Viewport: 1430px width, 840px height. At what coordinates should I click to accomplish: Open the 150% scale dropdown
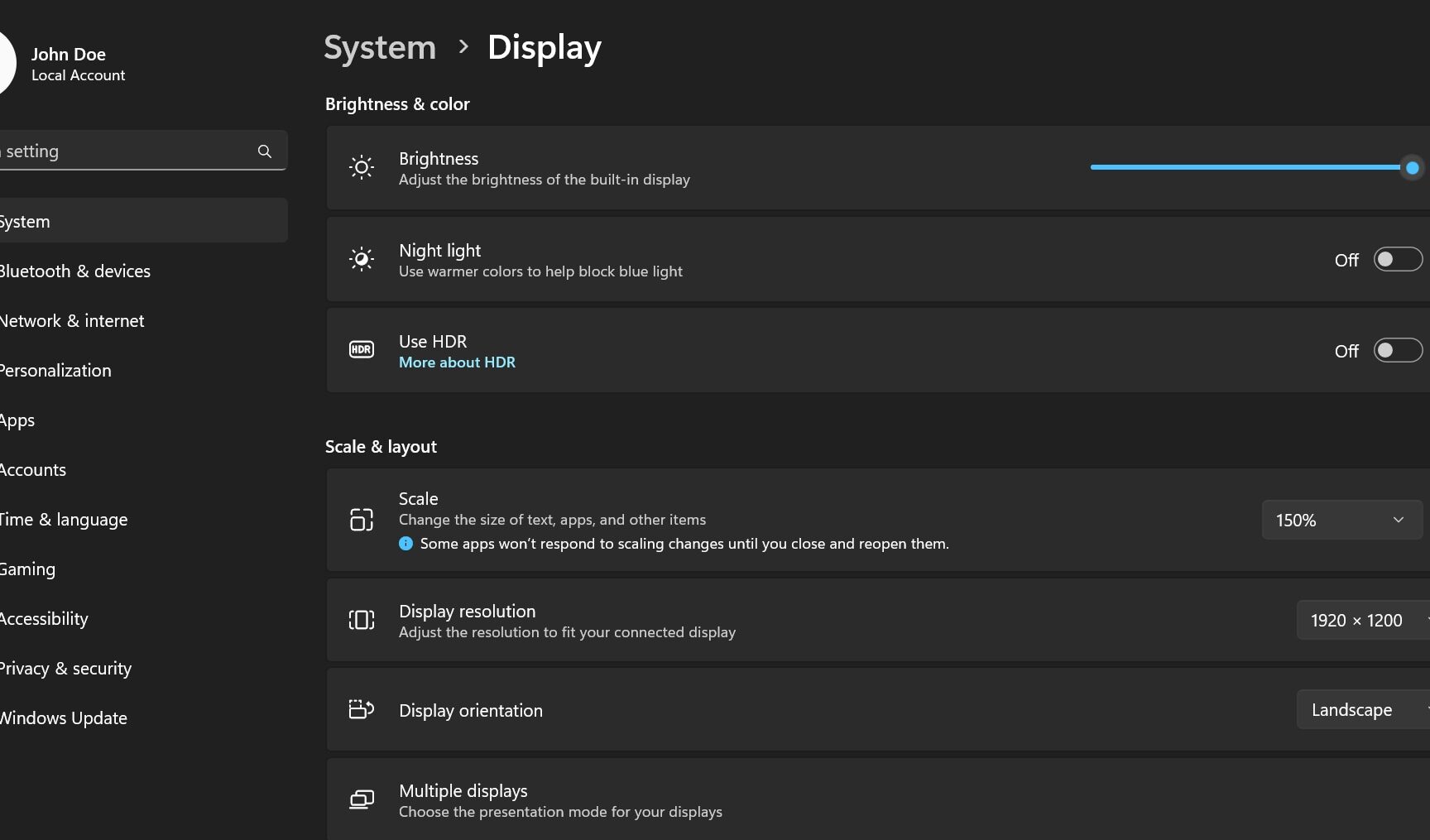tap(1341, 520)
